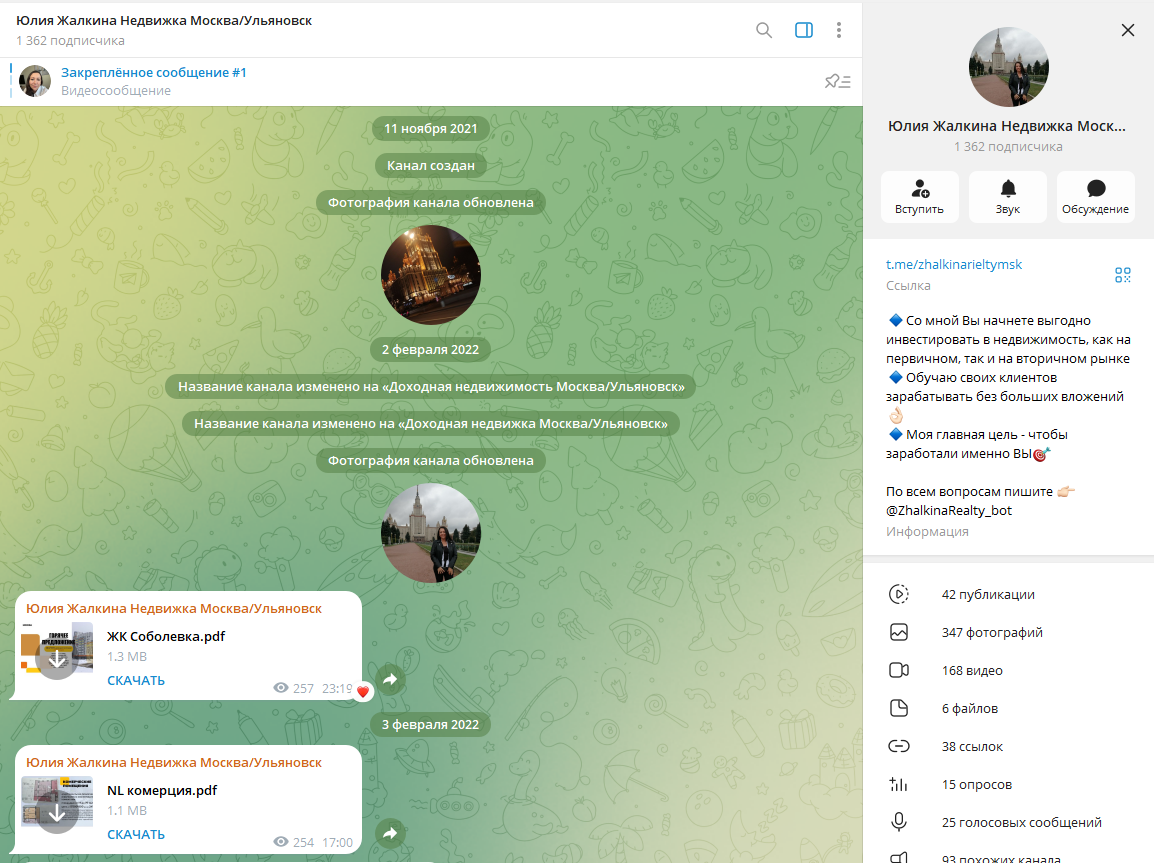Viewport: 1154px width, 863px height.
Task: Click heart reaction on ЖК Соболевка.pdf post
Action: pos(363,691)
